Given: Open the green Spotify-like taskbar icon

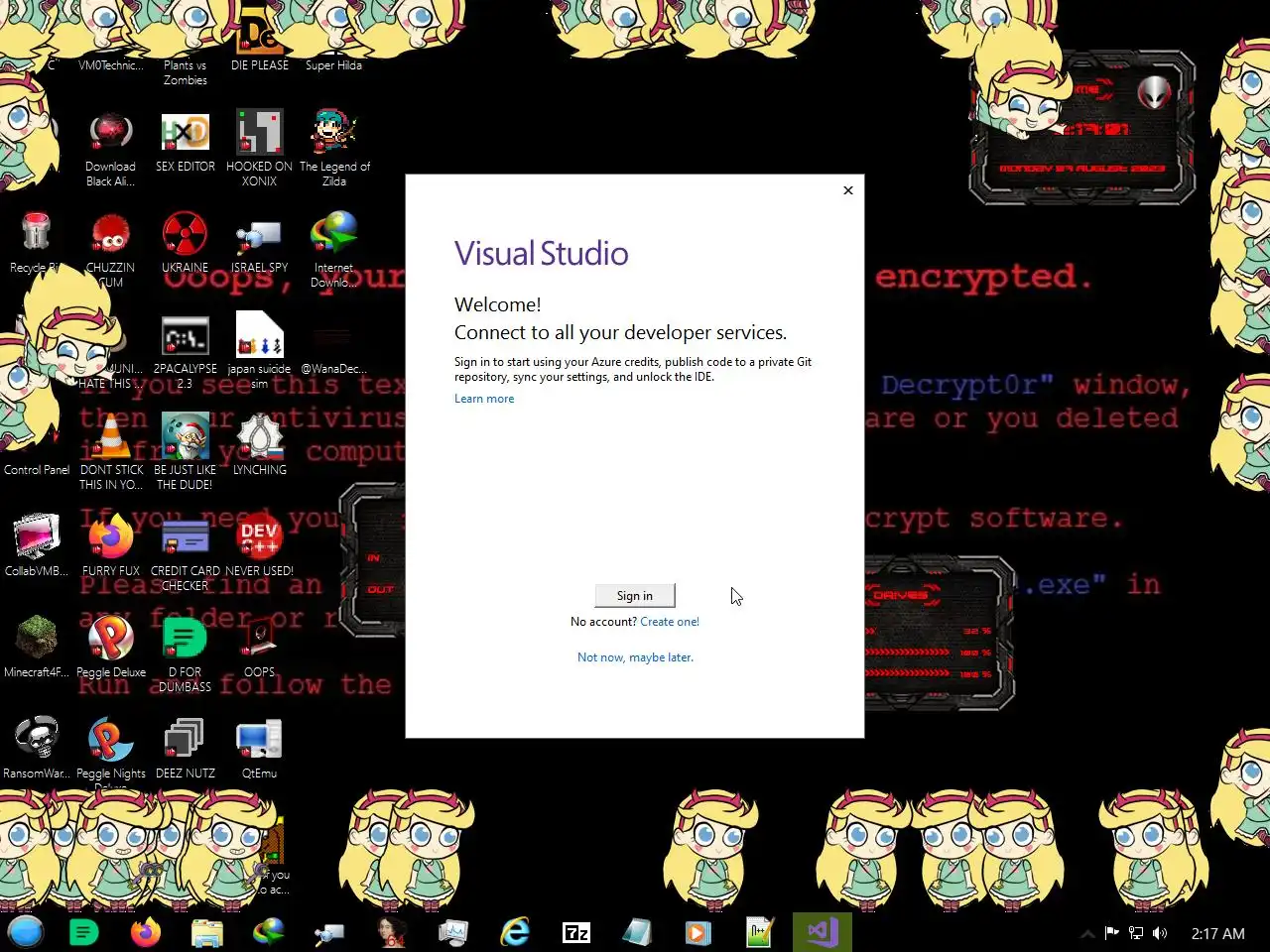Looking at the screenshot, I should (84, 932).
